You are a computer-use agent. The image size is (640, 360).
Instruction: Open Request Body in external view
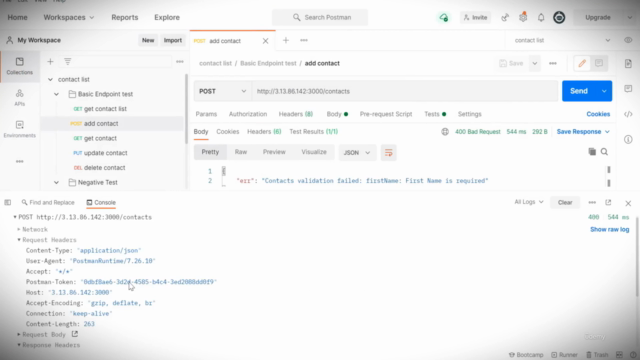75,334
